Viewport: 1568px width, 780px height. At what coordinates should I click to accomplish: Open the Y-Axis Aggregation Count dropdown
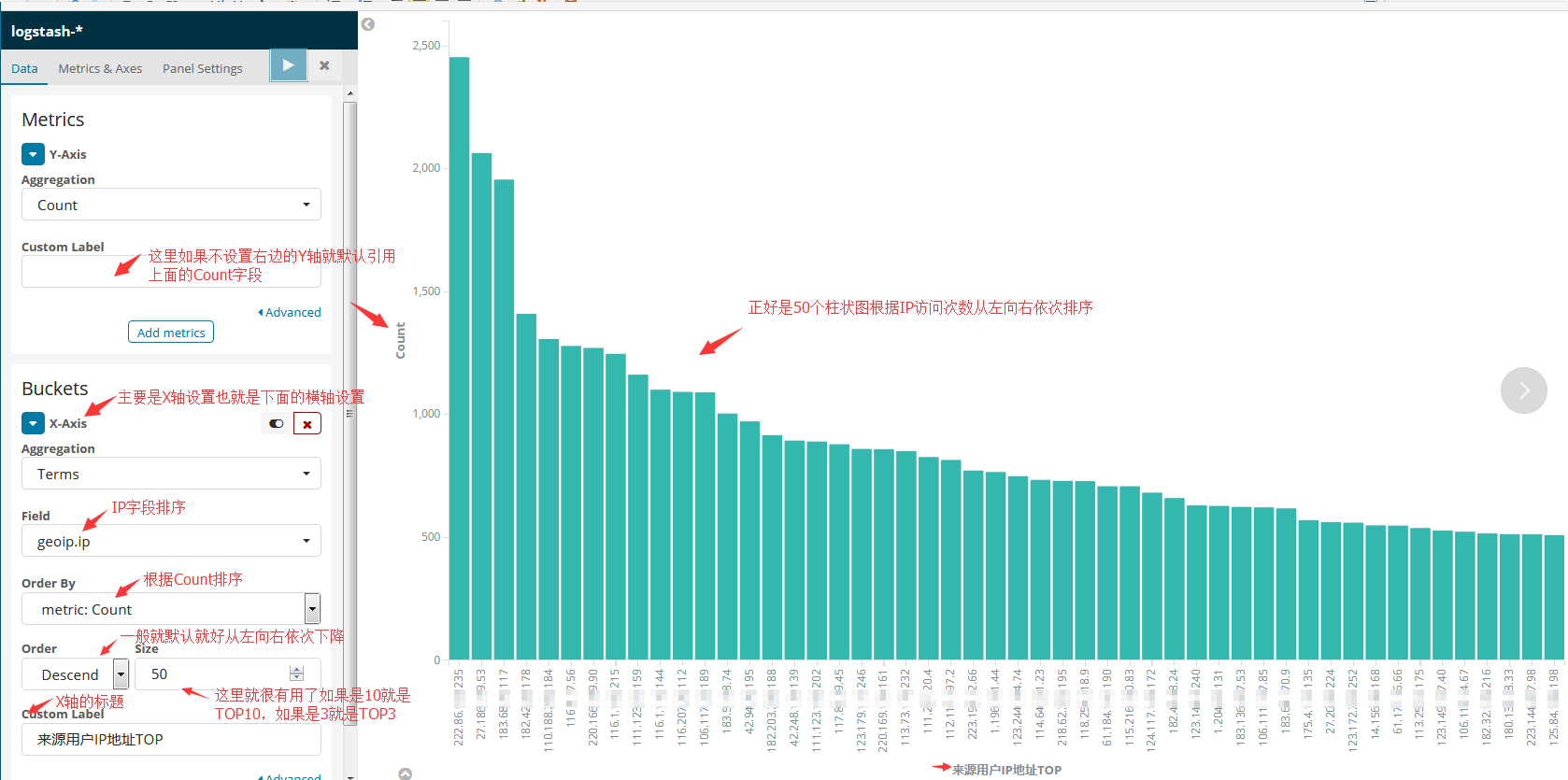point(171,205)
